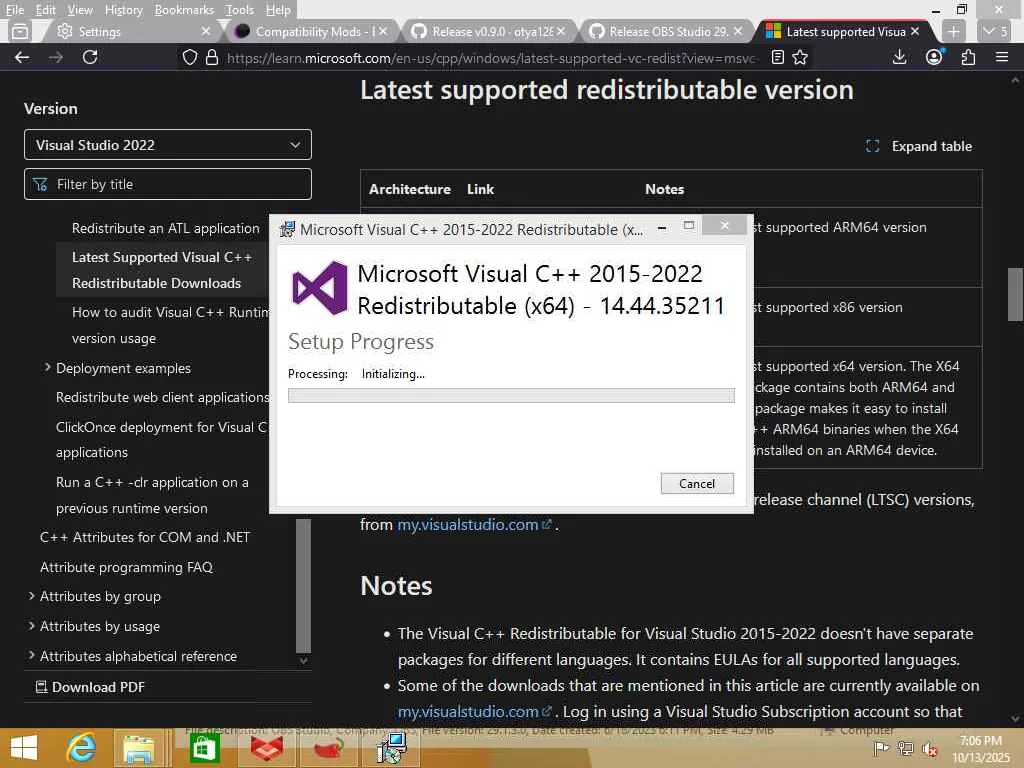The image size is (1024, 768).
Task: Click the filter funnel icon
Action: 40,185
